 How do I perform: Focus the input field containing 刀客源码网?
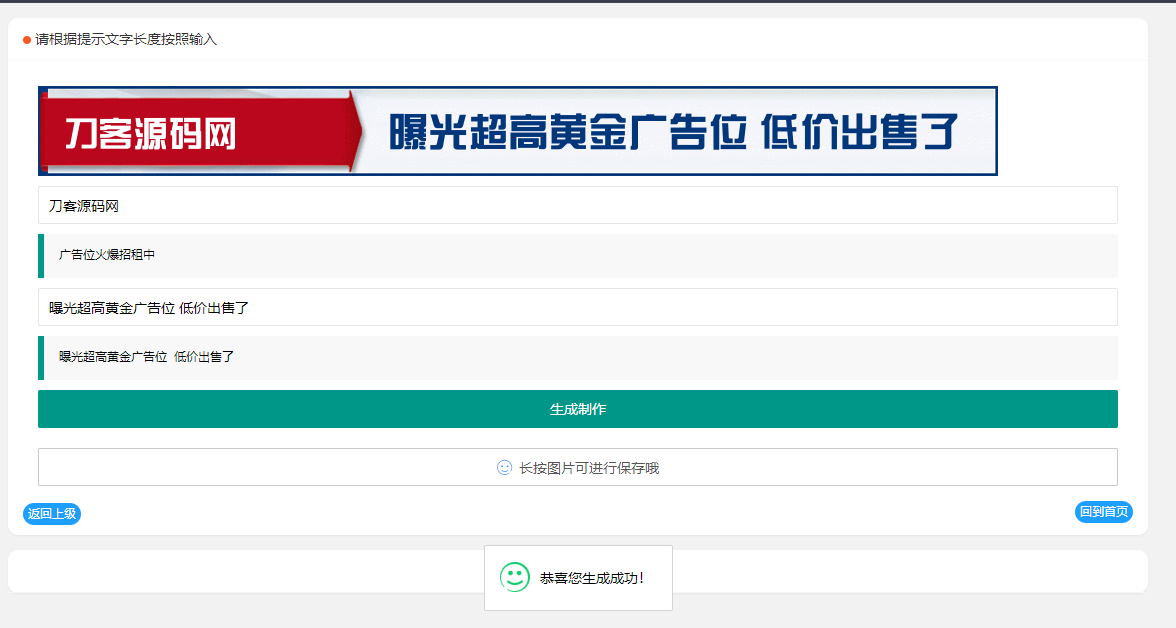578,206
